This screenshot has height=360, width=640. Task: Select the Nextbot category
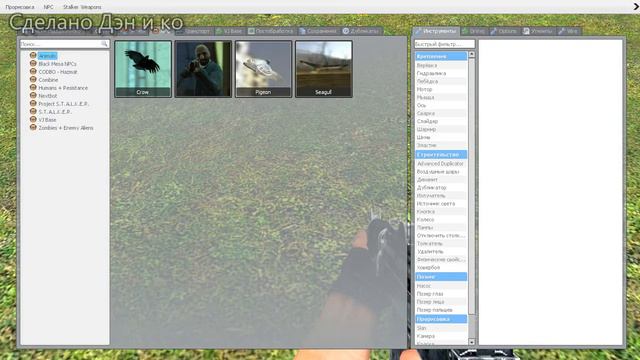48,96
